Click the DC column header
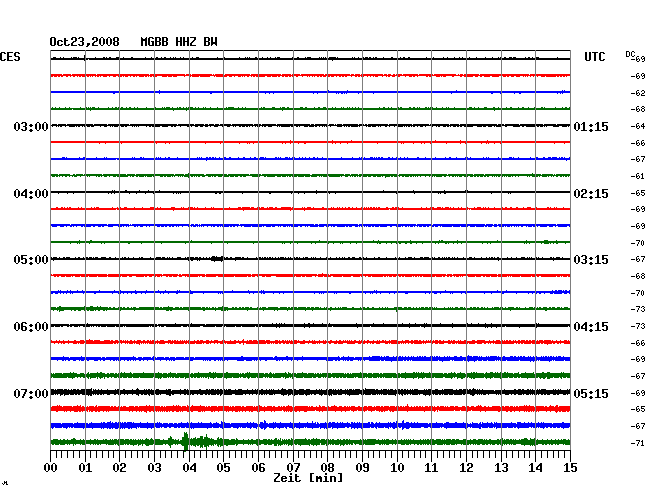 [x=630, y=54]
